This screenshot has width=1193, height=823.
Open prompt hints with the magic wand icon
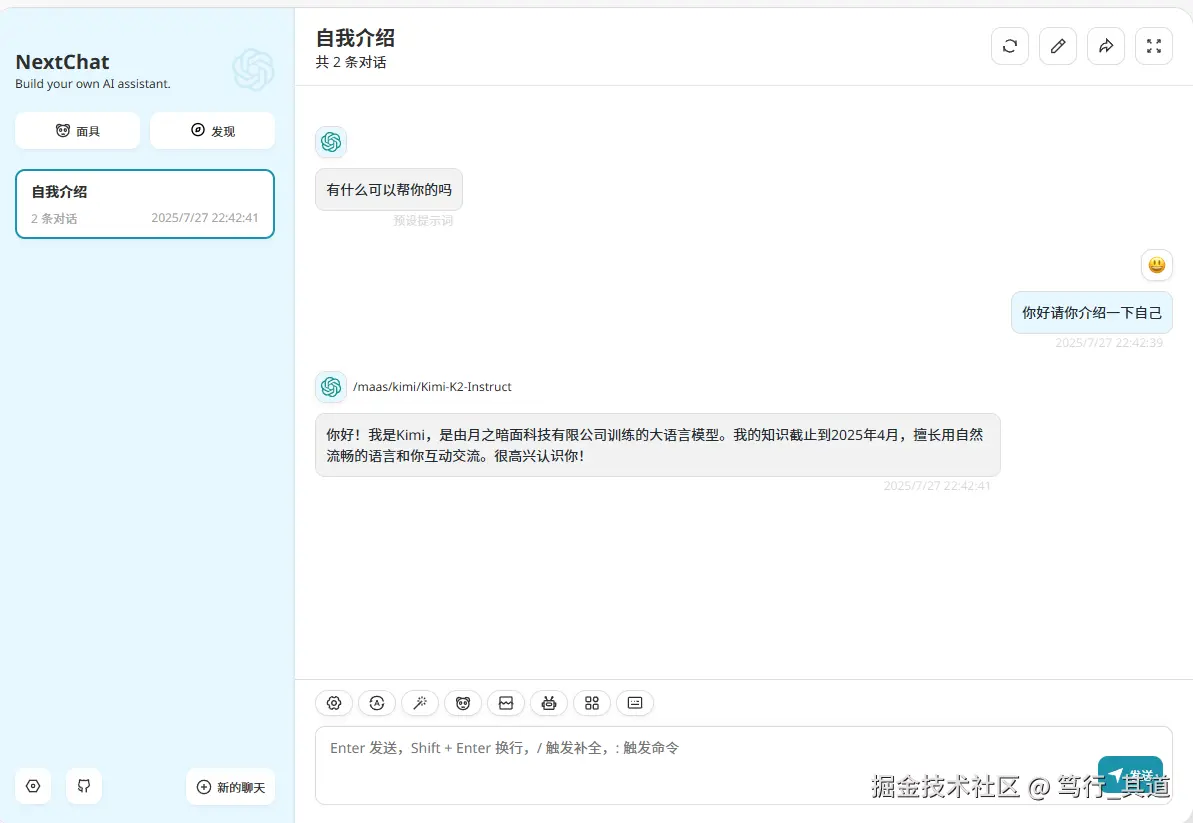tap(419, 703)
